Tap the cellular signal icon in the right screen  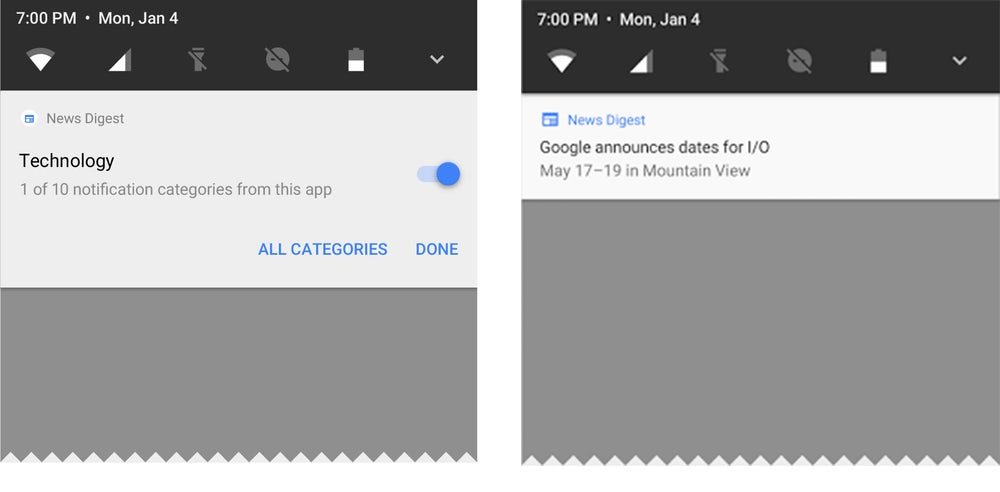click(641, 62)
